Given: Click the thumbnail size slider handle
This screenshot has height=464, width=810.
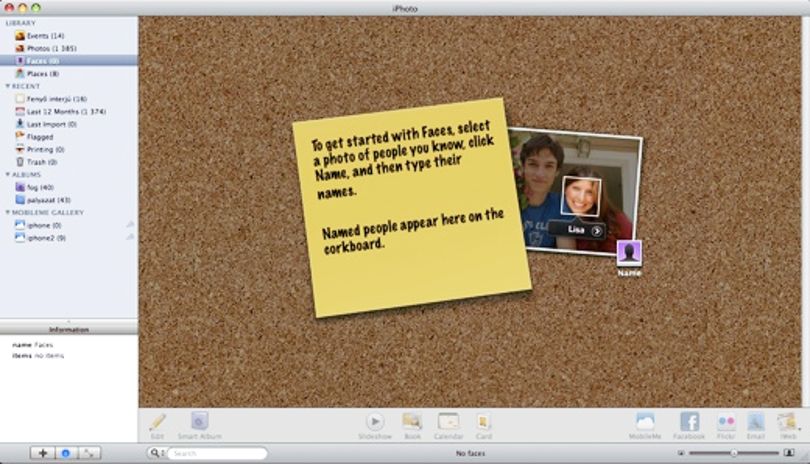Looking at the screenshot, I should tap(734, 453).
